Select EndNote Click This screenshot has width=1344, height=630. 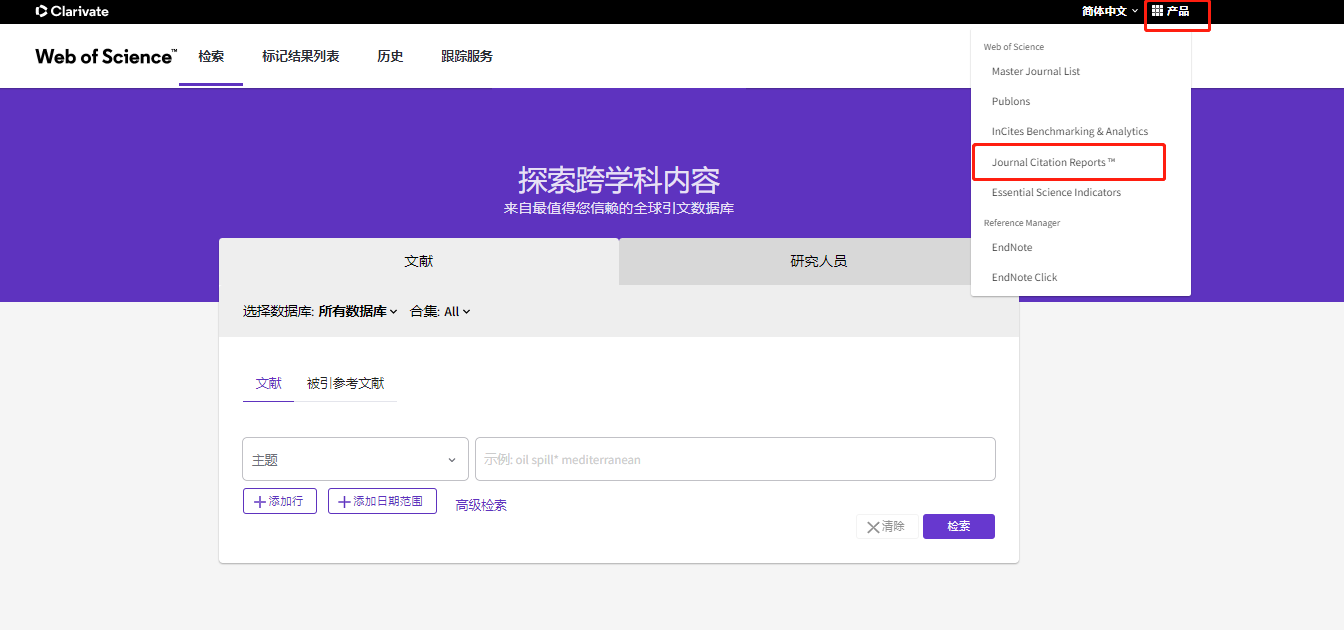point(1024,277)
